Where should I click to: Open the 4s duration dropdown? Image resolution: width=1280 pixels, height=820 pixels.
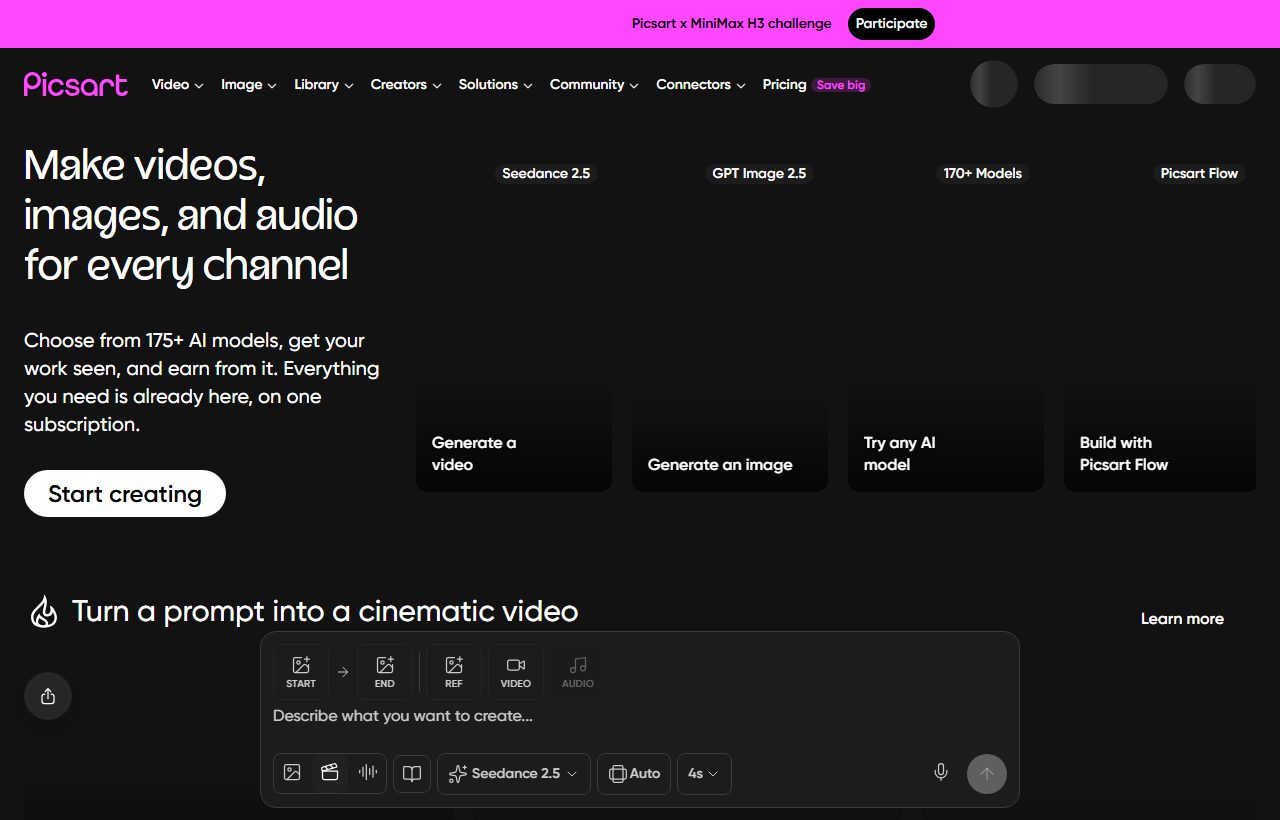(x=704, y=773)
